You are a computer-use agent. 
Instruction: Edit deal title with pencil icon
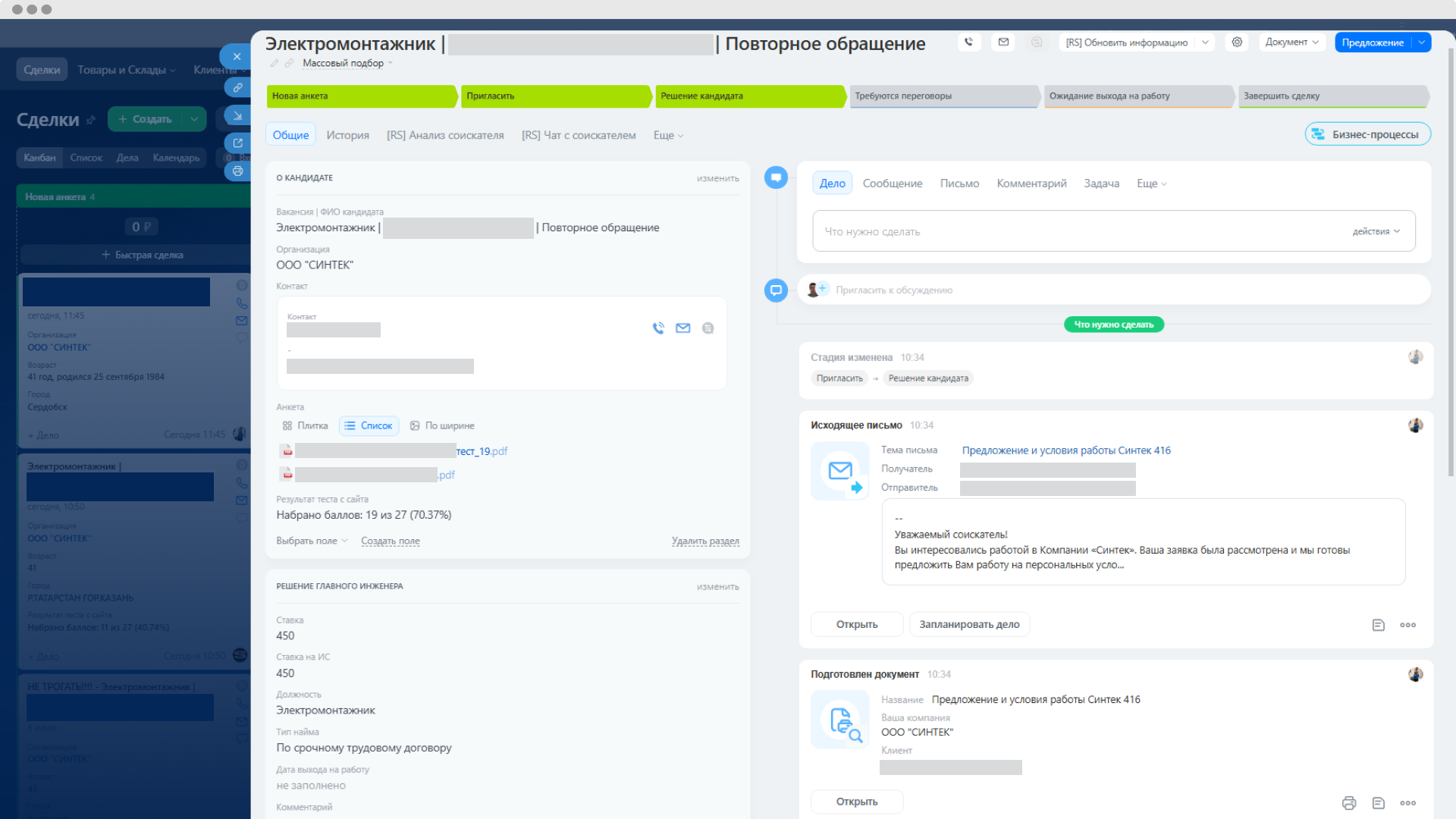pos(275,64)
